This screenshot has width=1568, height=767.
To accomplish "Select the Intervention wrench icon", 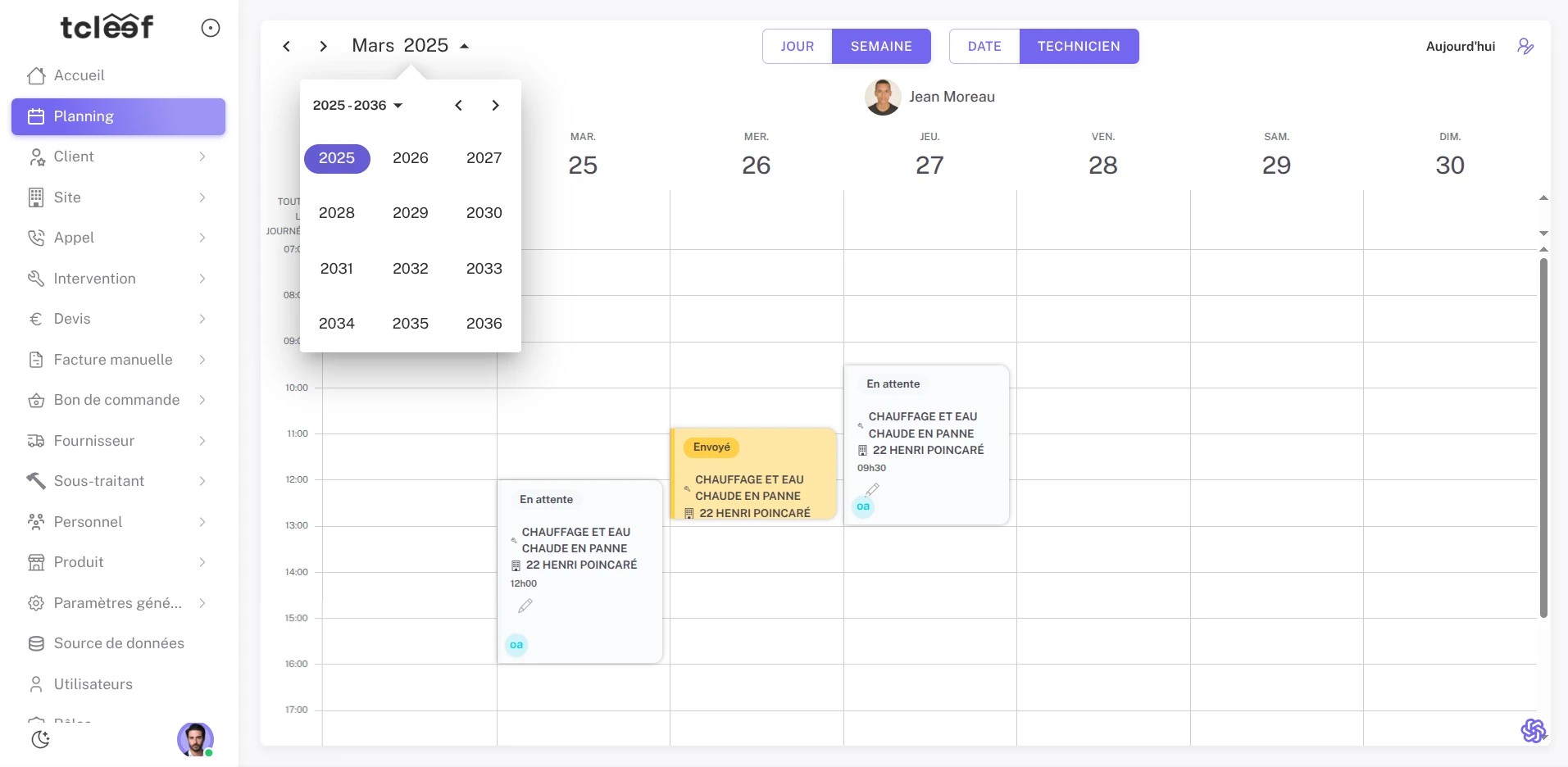I will [37, 279].
